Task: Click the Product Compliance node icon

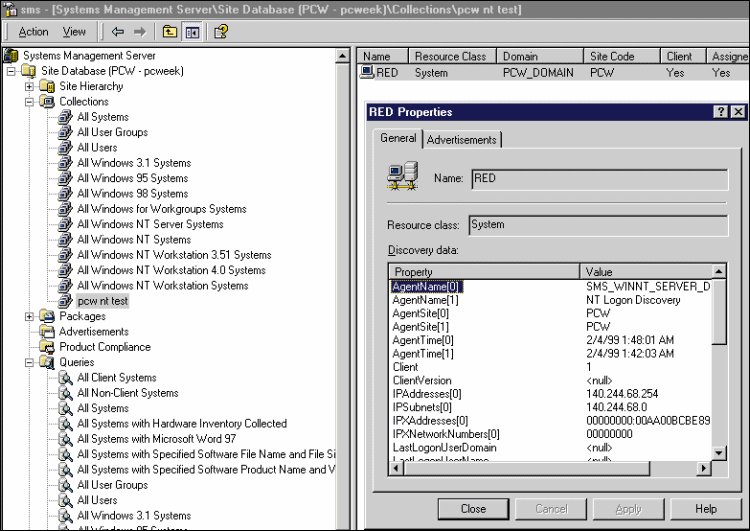Action: (x=47, y=347)
